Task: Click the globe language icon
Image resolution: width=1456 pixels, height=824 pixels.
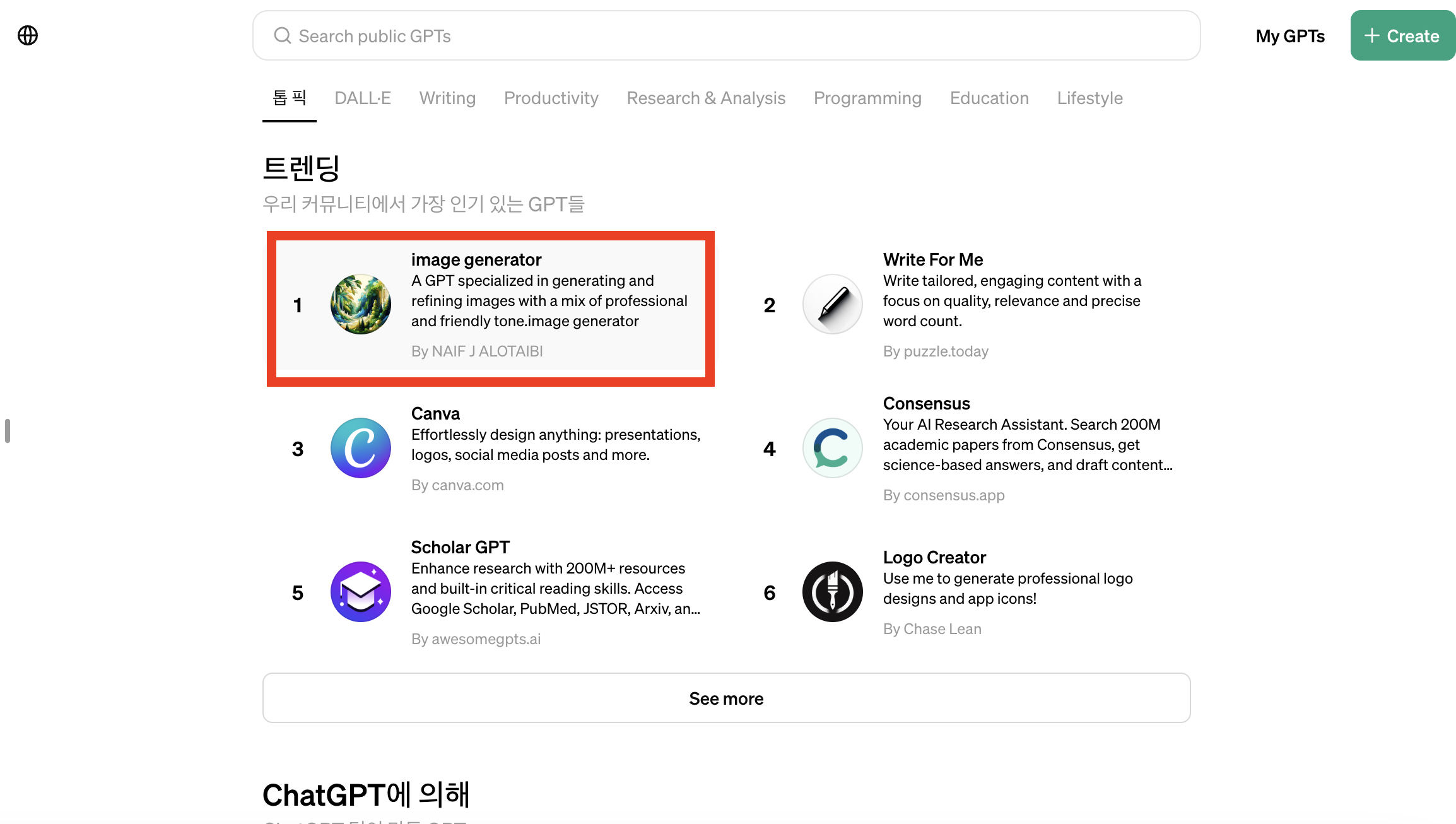Action: (28, 35)
